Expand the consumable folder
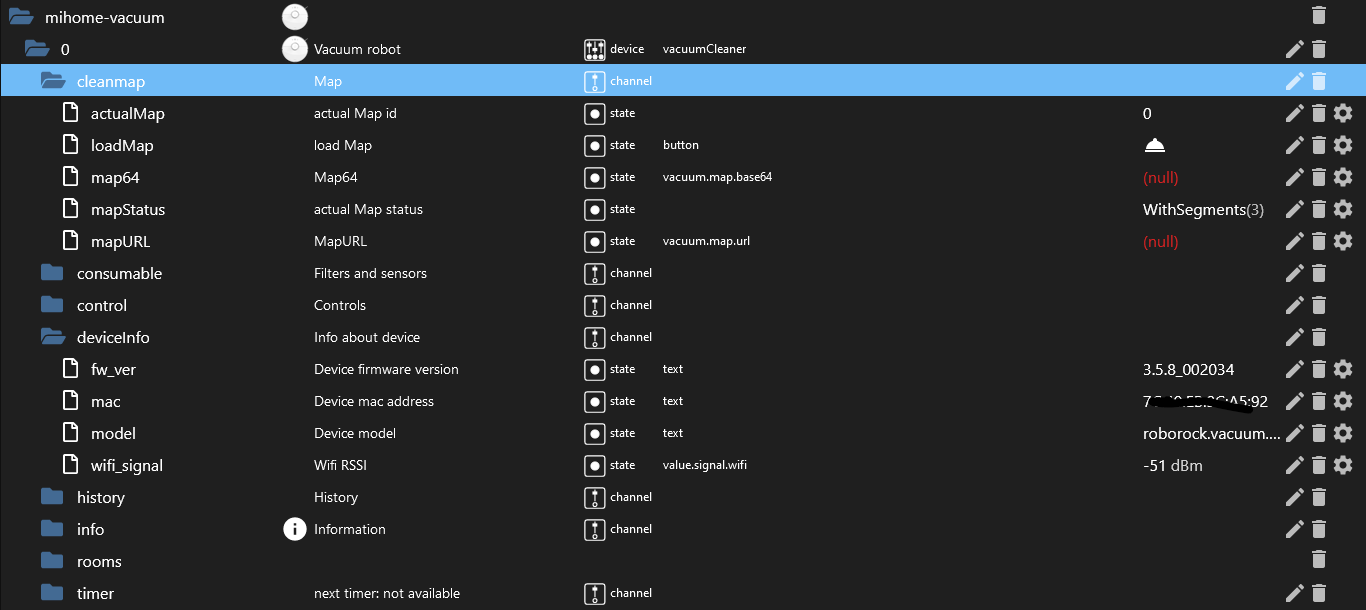1366x610 pixels. pyautogui.click(x=52, y=273)
